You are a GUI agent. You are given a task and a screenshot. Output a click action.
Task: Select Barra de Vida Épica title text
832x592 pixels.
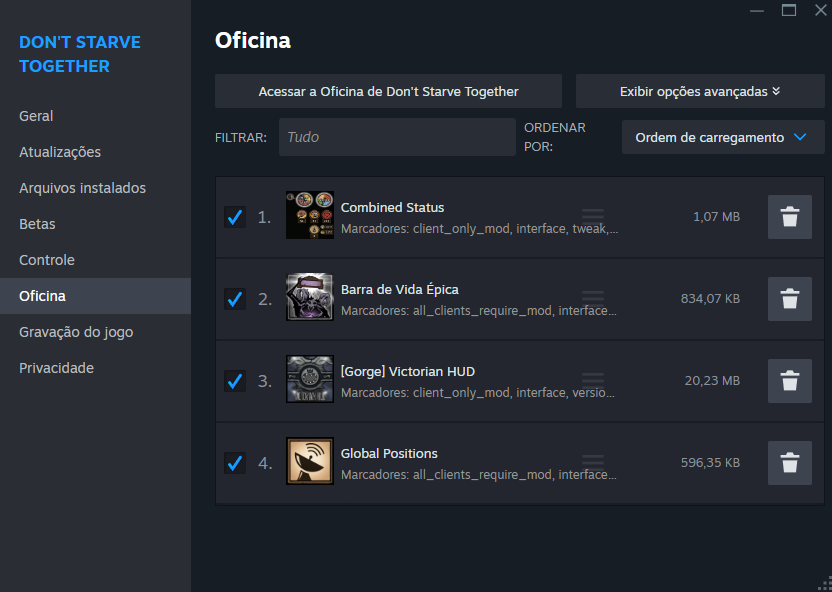coord(400,290)
